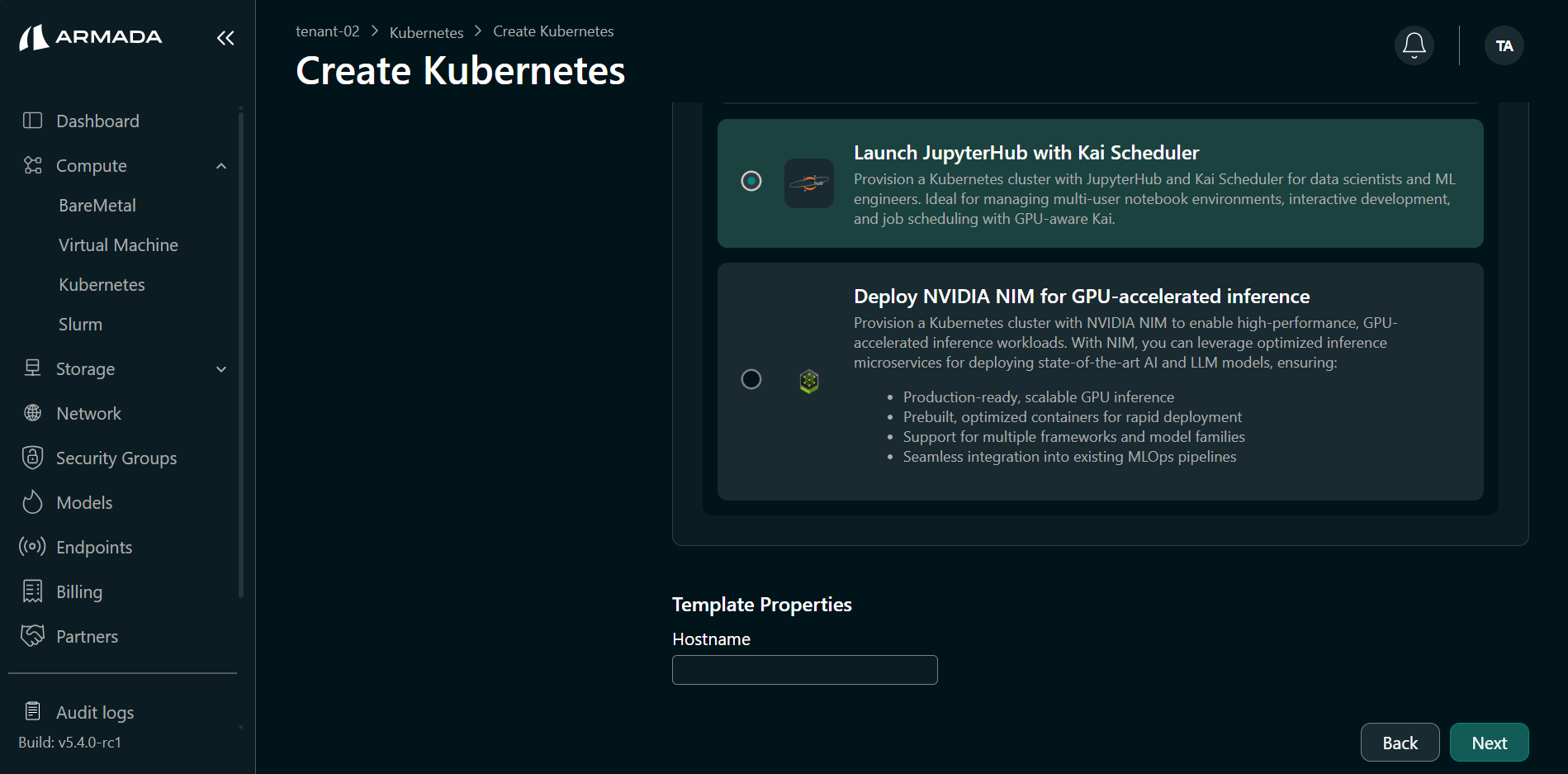Open the TA user avatar menu
Image resolution: width=1568 pixels, height=774 pixels.
(x=1504, y=45)
